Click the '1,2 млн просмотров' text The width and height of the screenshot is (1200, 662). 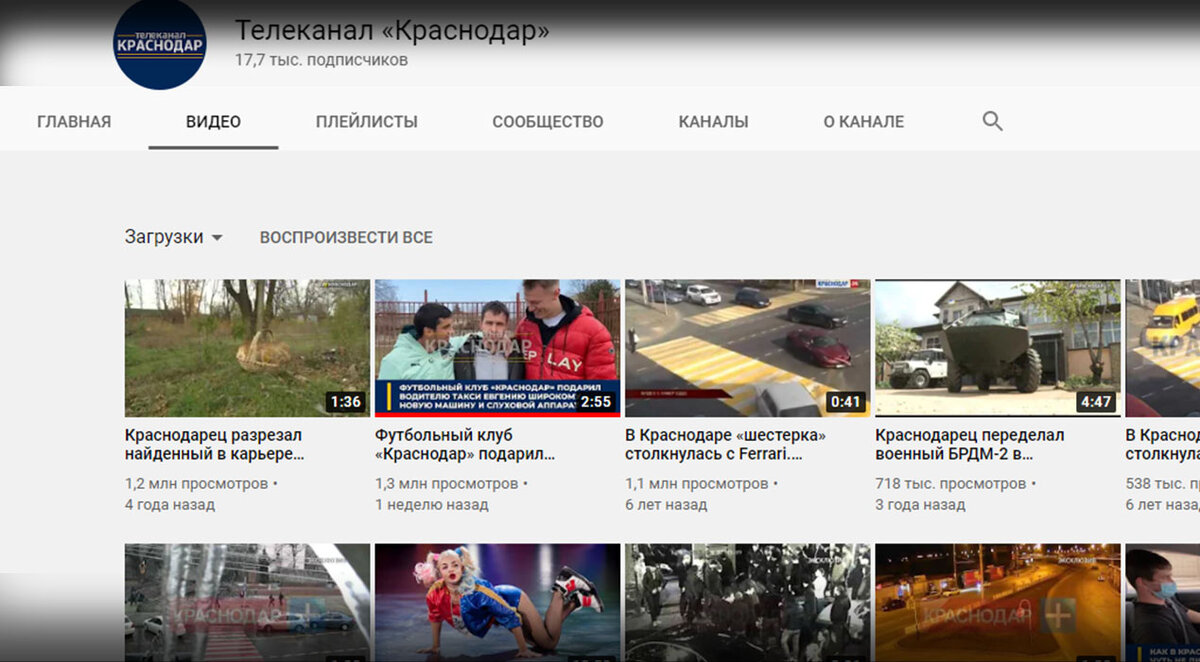tap(196, 484)
